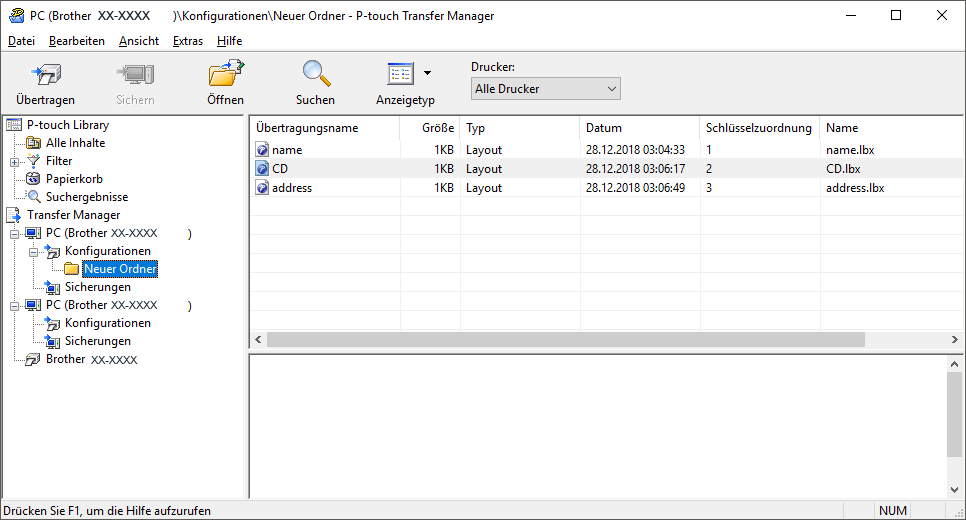Sort by Typ column header
Viewport: 966px width, 520px height.
519,128
